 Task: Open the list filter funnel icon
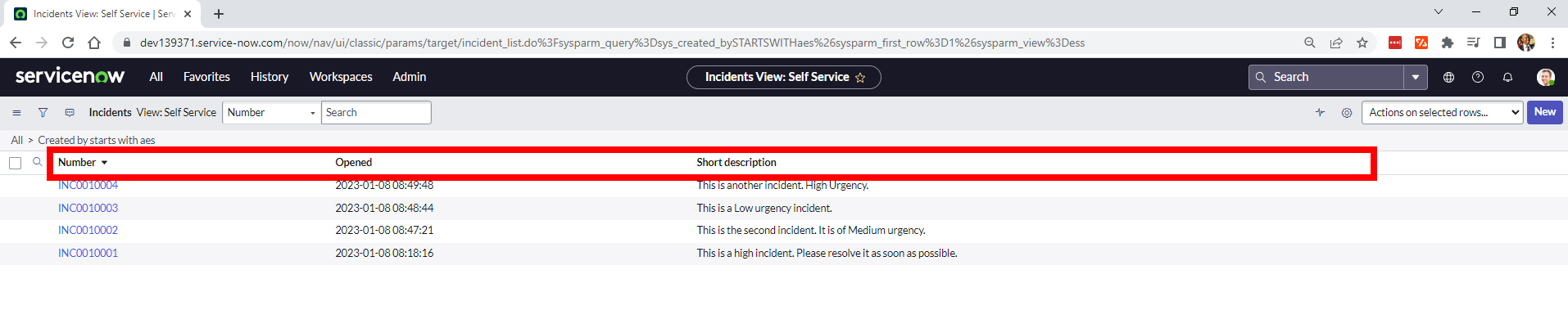43,113
